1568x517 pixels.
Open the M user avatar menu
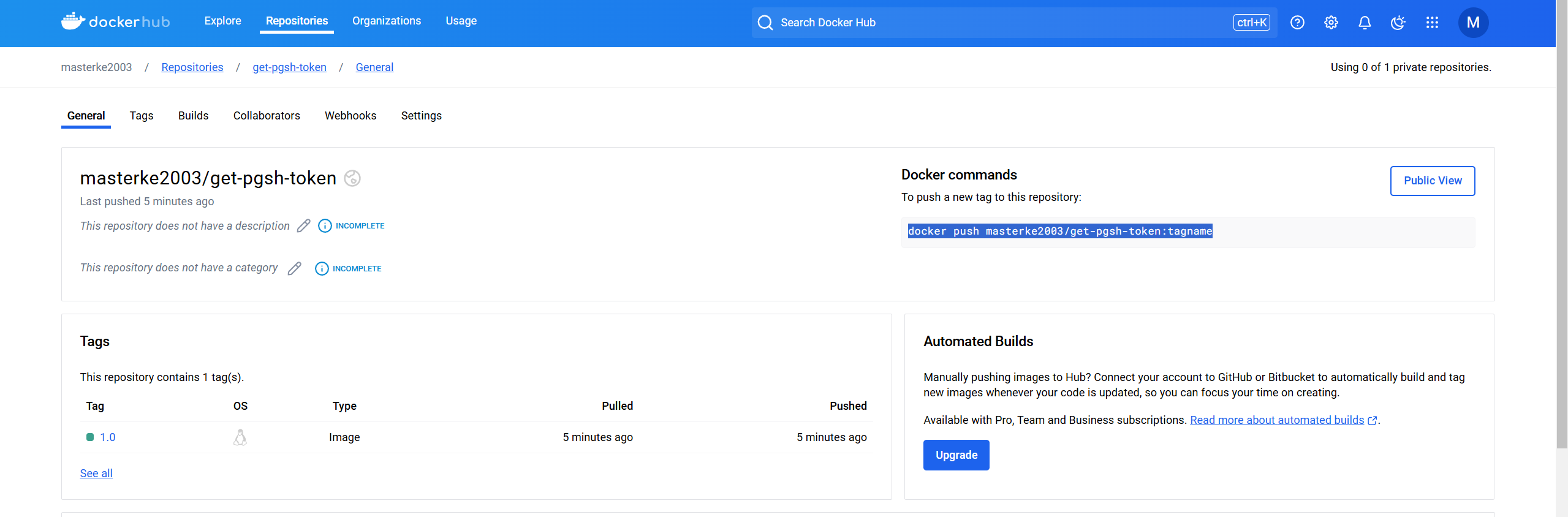(x=1473, y=23)
